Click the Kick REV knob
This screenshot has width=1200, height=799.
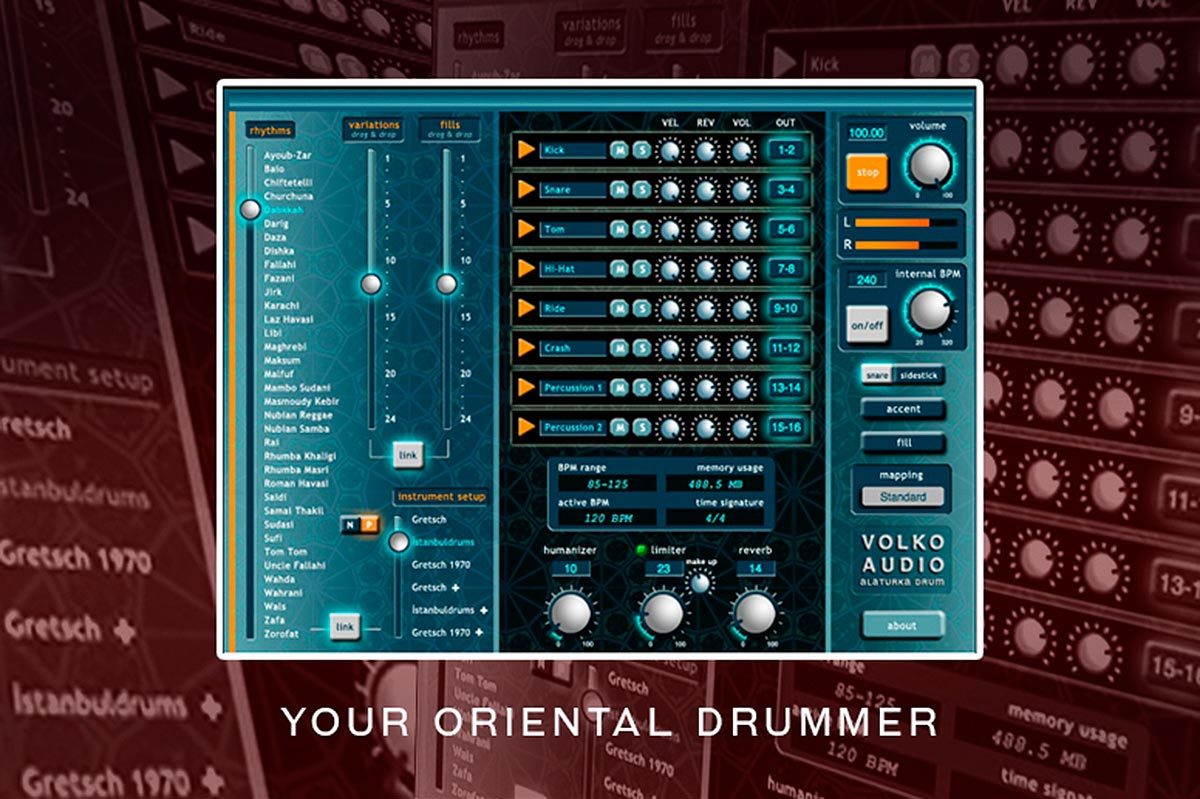706,151
